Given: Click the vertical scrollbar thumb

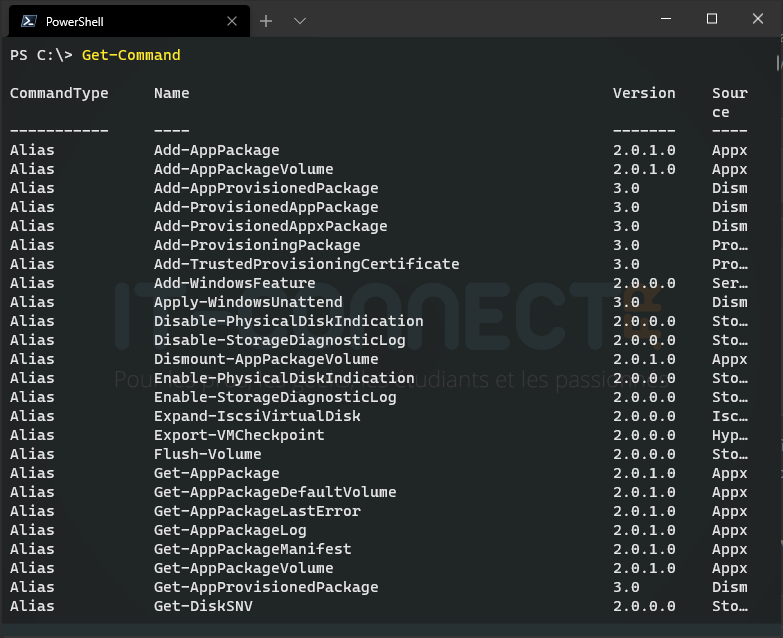Looking at the screenshot, I should pyautogui.click(x=779, y=62).
